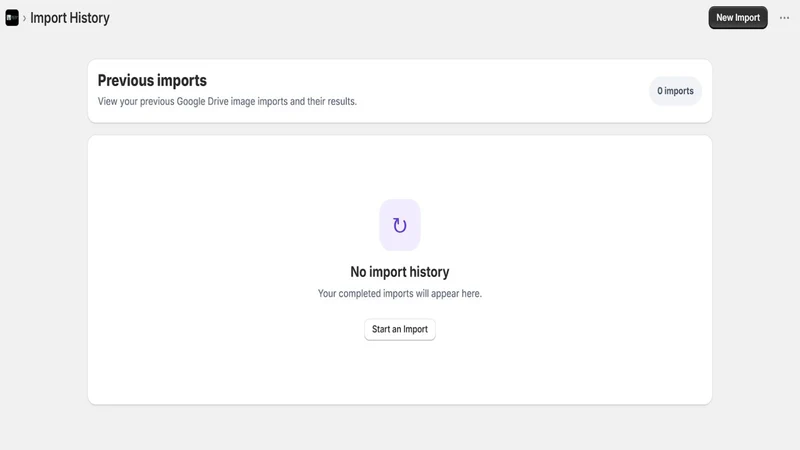The height and width of the screenshot is (450, 800).
Task: Click the 0 imports count badge
Action: coord(675,91)
